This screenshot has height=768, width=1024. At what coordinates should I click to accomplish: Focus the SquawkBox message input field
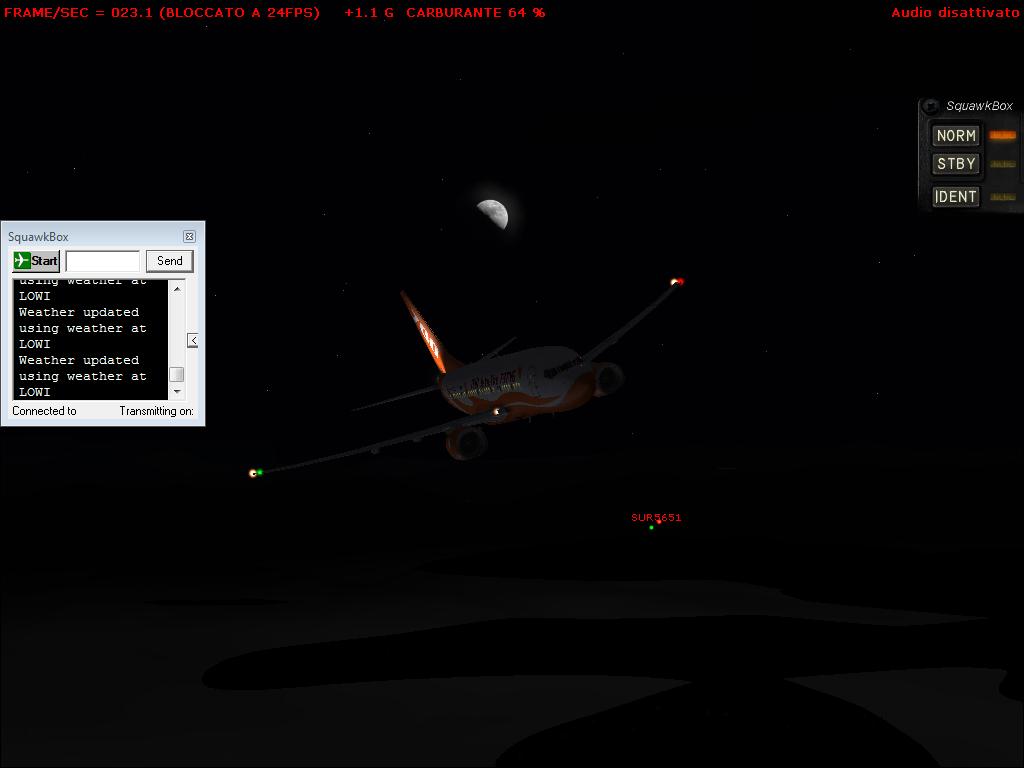click(x=103, y=261)
